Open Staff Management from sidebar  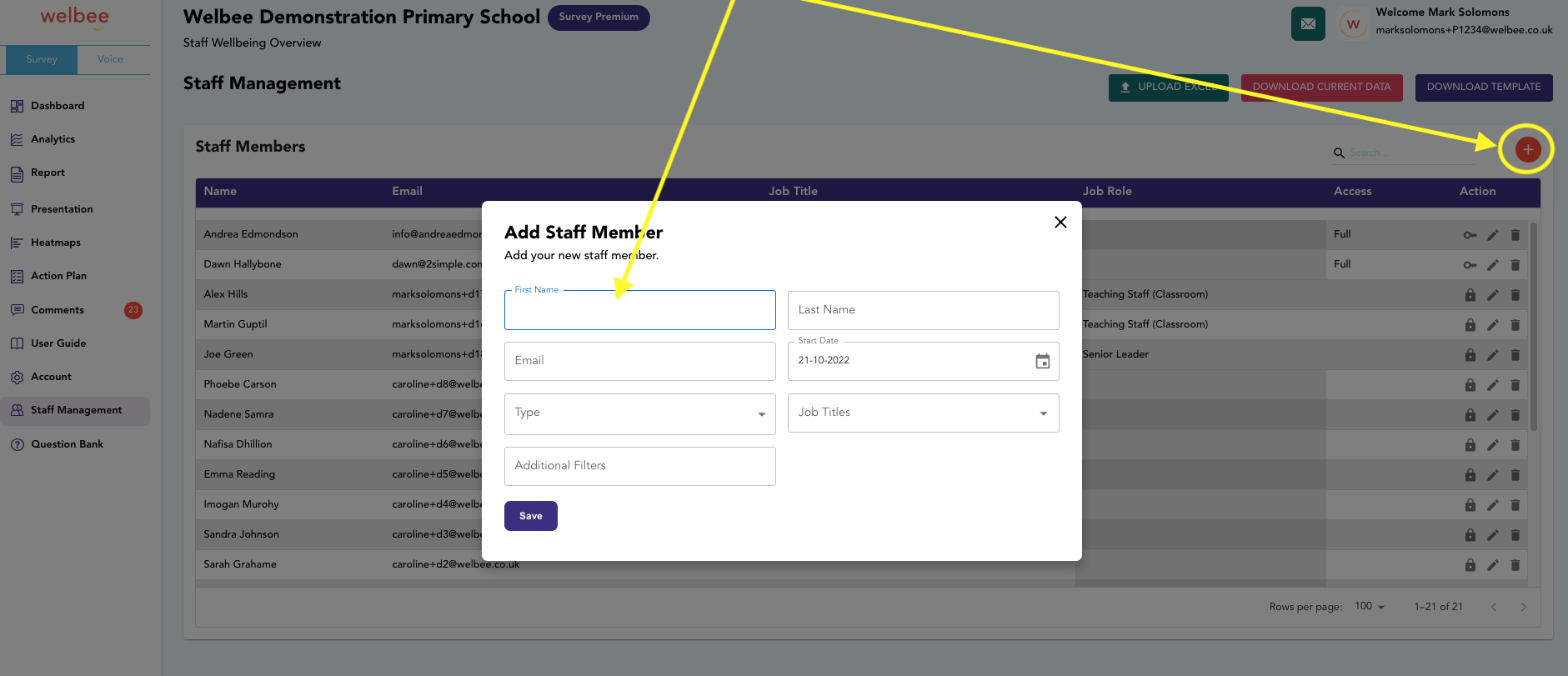[75, 410]
